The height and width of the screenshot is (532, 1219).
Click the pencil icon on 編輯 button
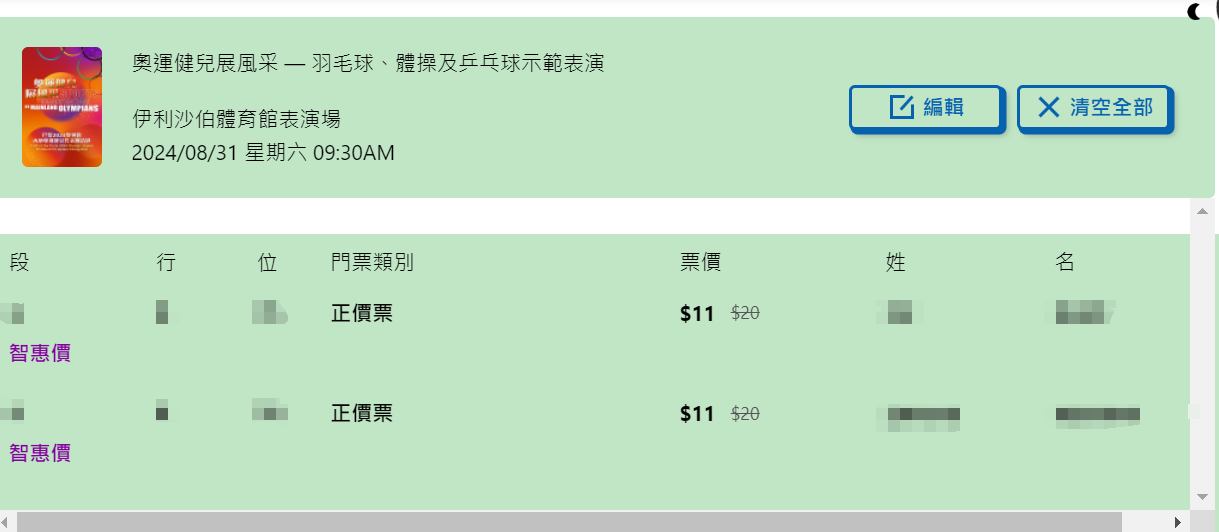901,107
